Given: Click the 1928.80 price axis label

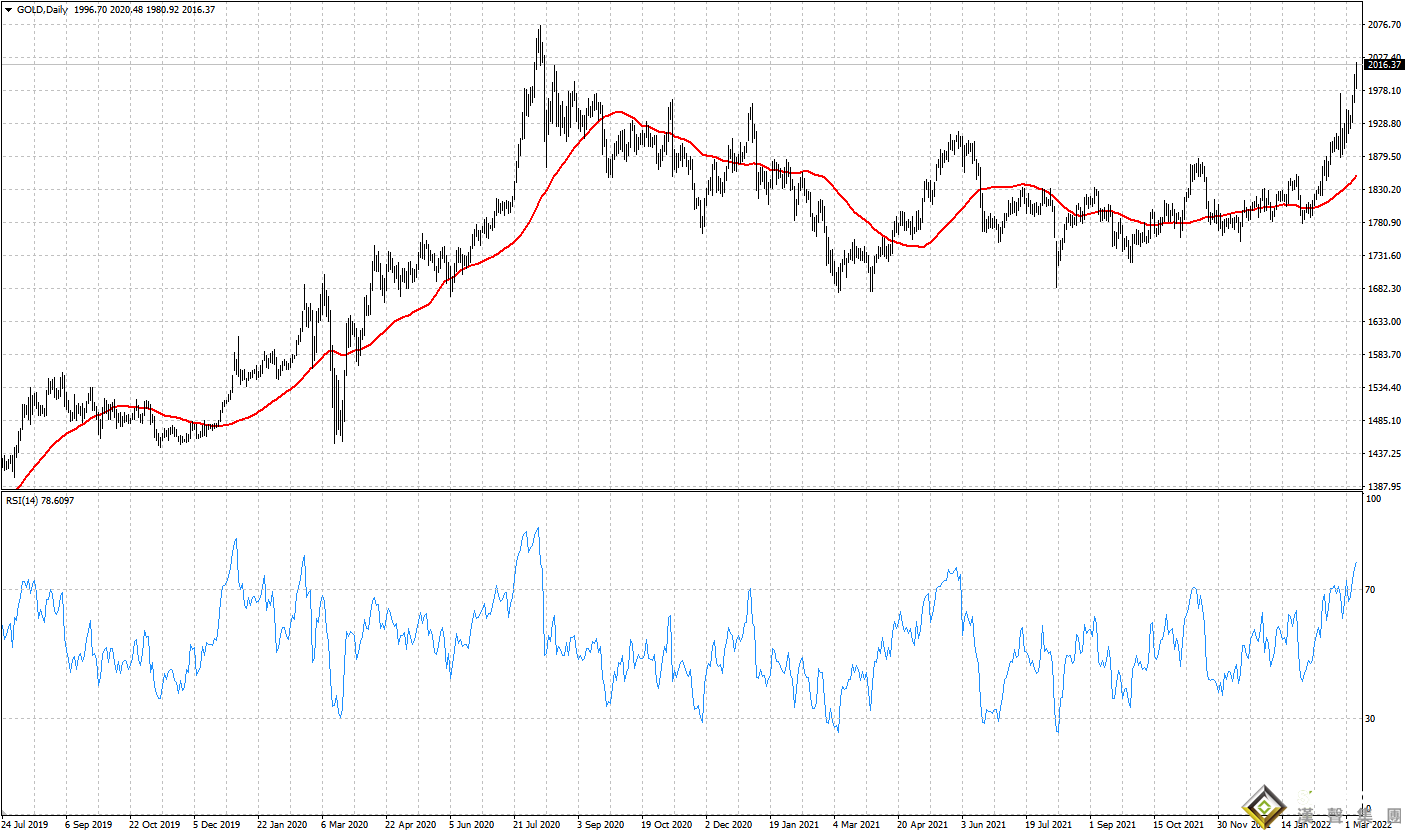Looking at the screenshot, I should [x=1382, y=124].
